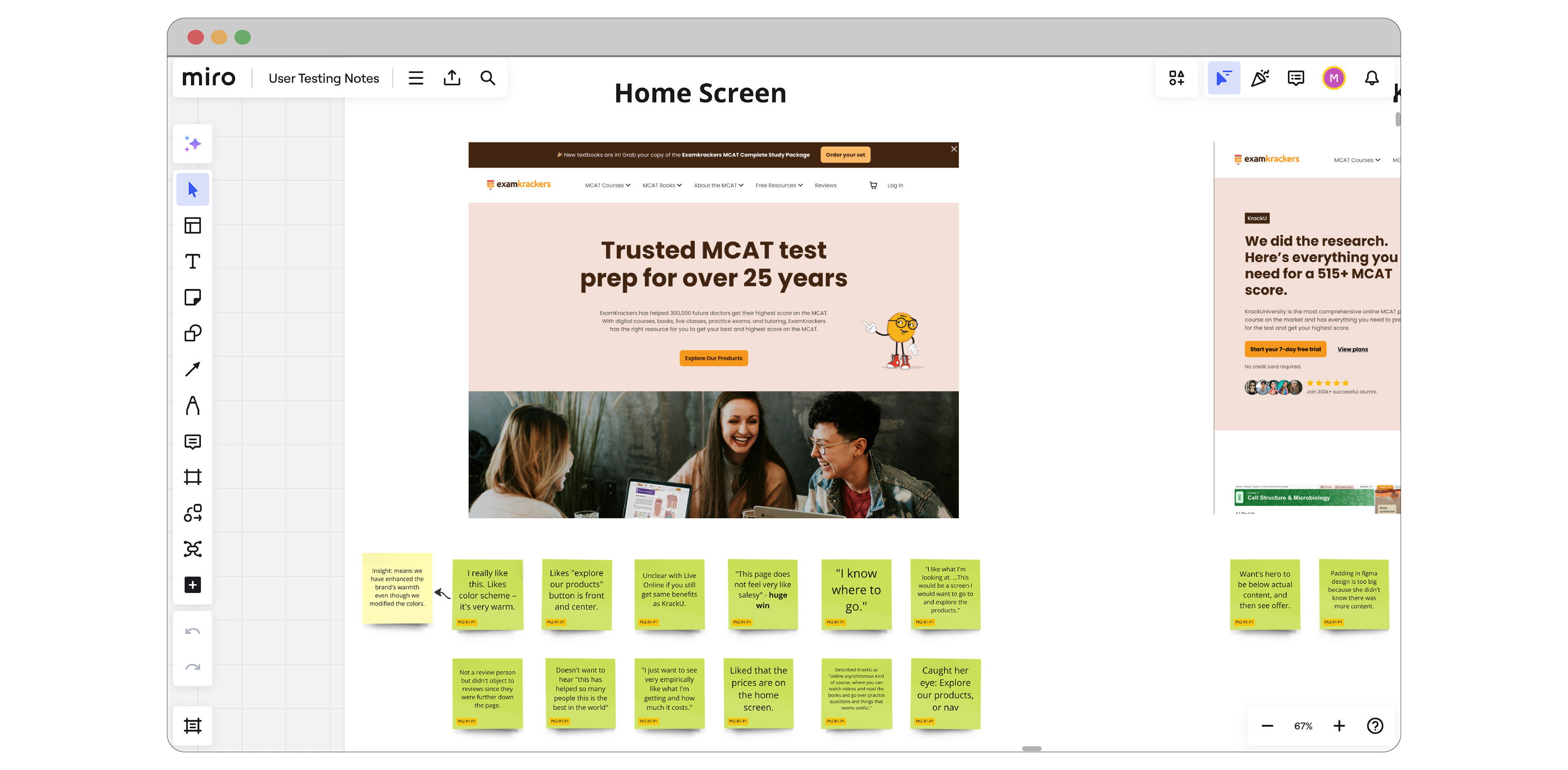Screen dimensions: 1568x770
Task: Open the mind map tool
Action: 192,549
